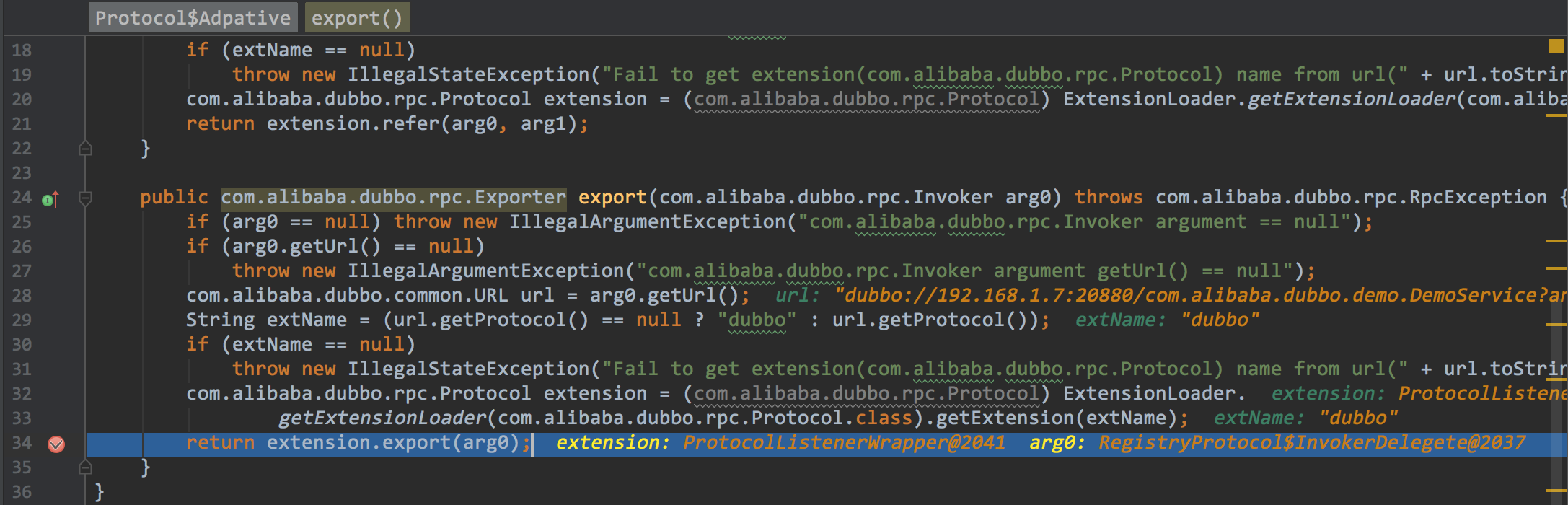Click fold end marker on line 35
1568x505 pixels.
(85, 467)
